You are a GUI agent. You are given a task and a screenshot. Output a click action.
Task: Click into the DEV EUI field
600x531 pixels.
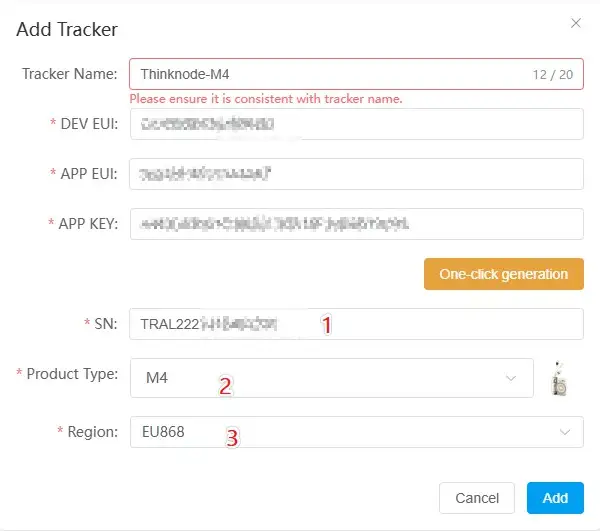(356, 124)
